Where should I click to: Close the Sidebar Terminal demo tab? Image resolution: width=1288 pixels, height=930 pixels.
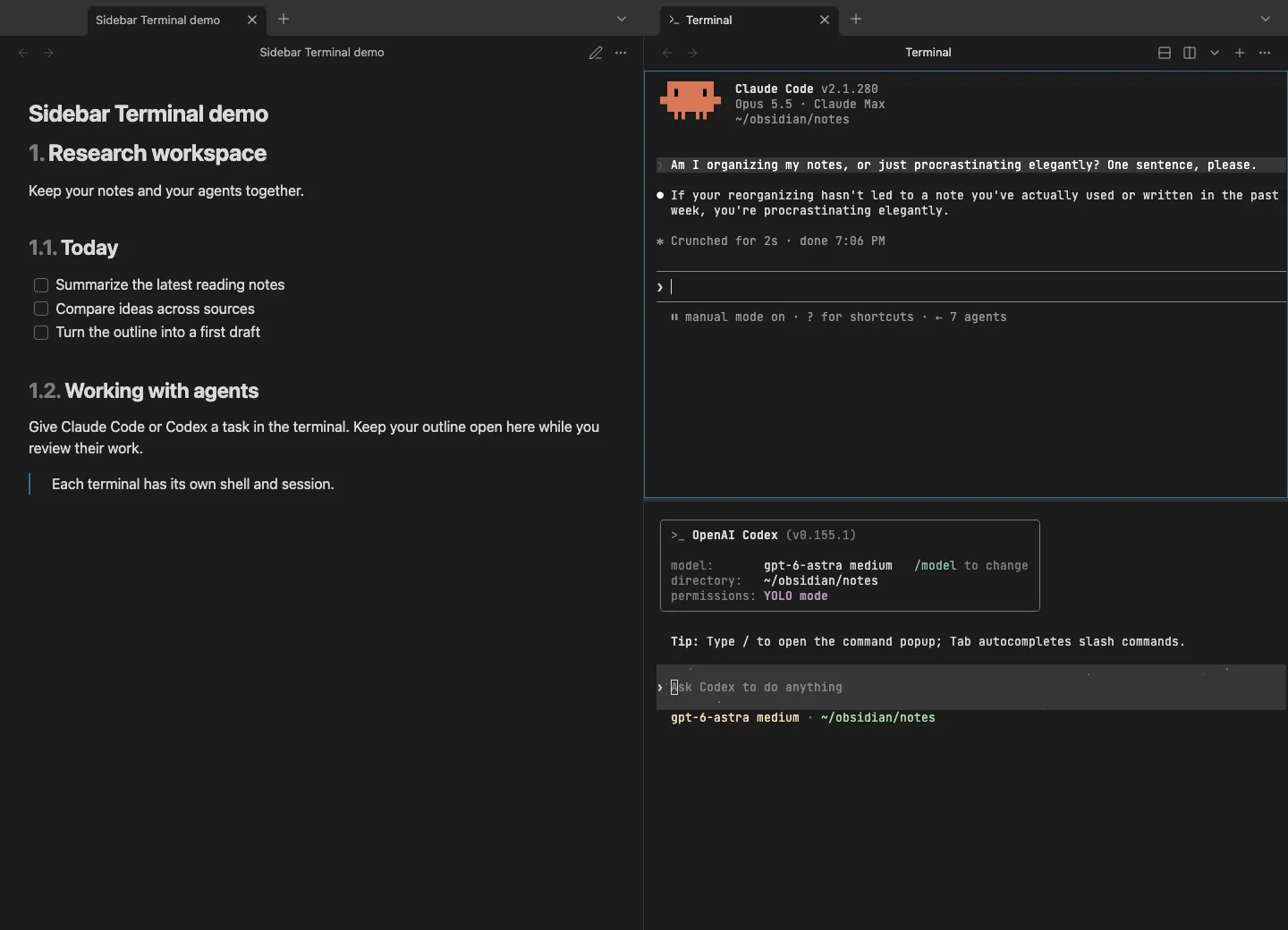coord(252,20)
